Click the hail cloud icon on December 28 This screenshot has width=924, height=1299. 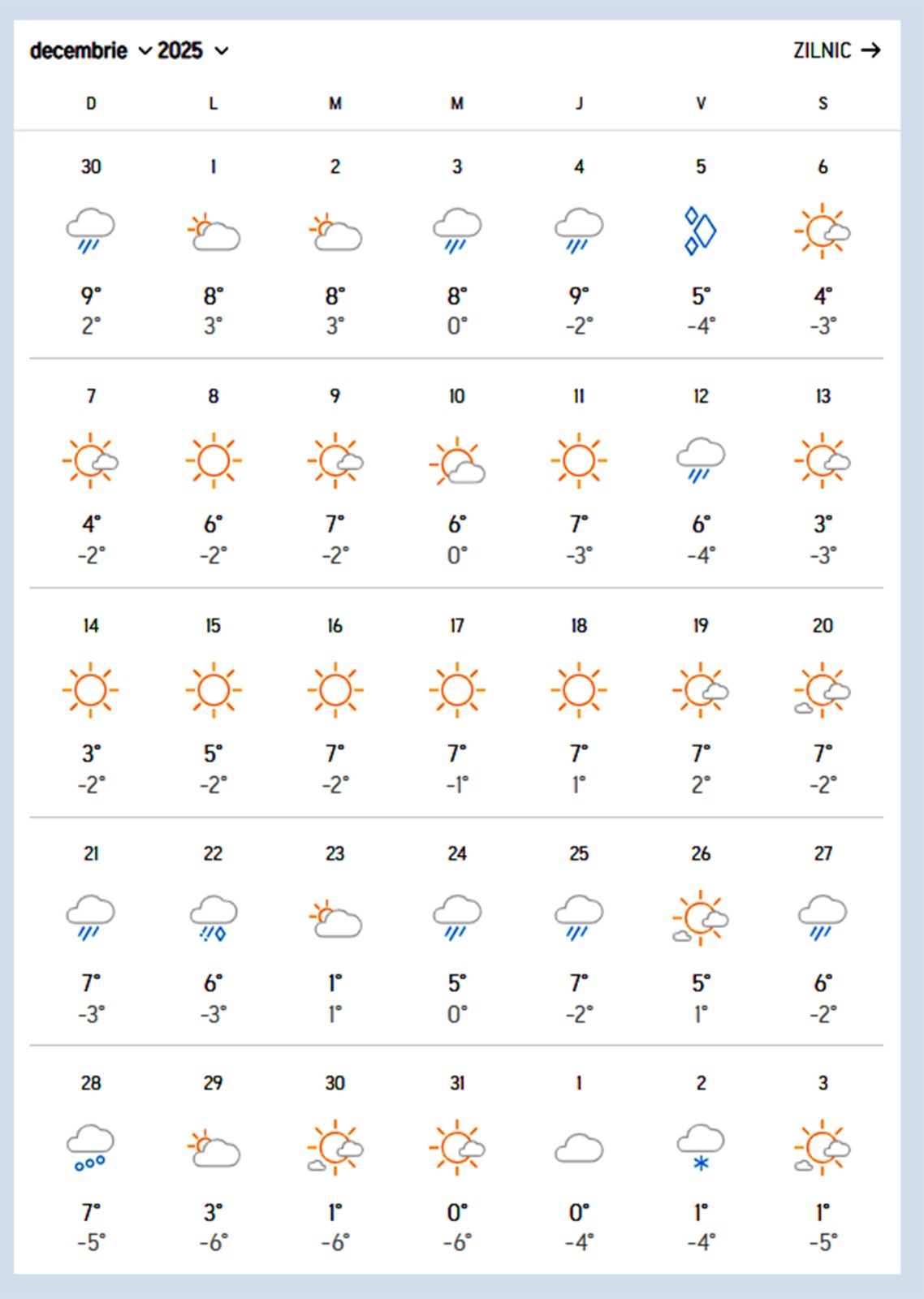[x=90, y=1148]
